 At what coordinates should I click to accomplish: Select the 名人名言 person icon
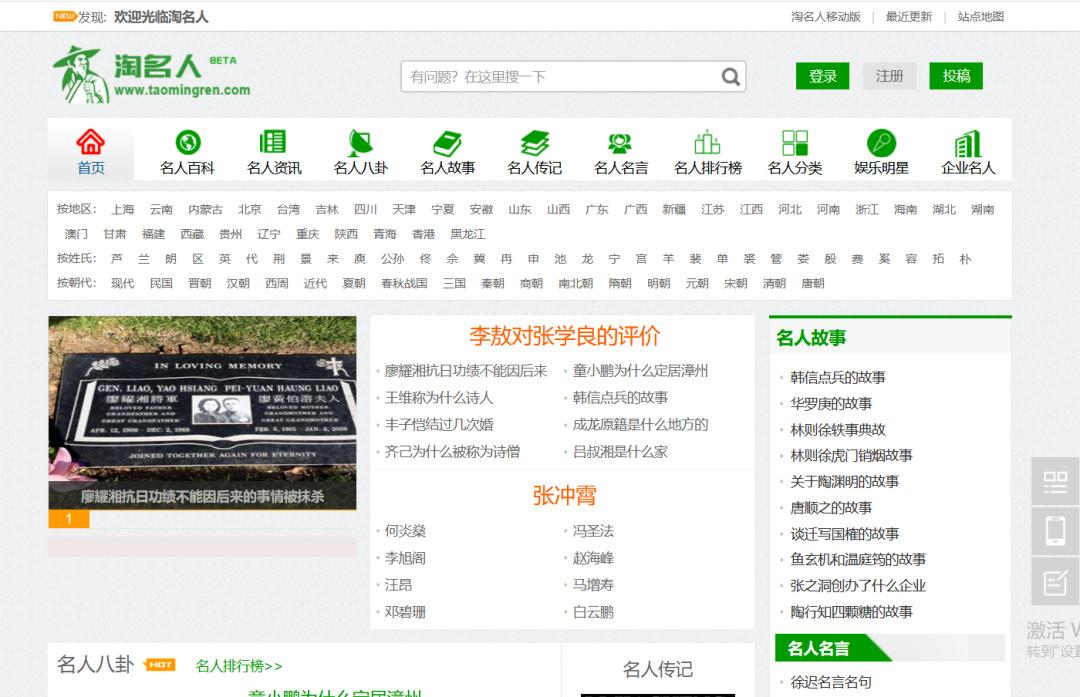621,142
